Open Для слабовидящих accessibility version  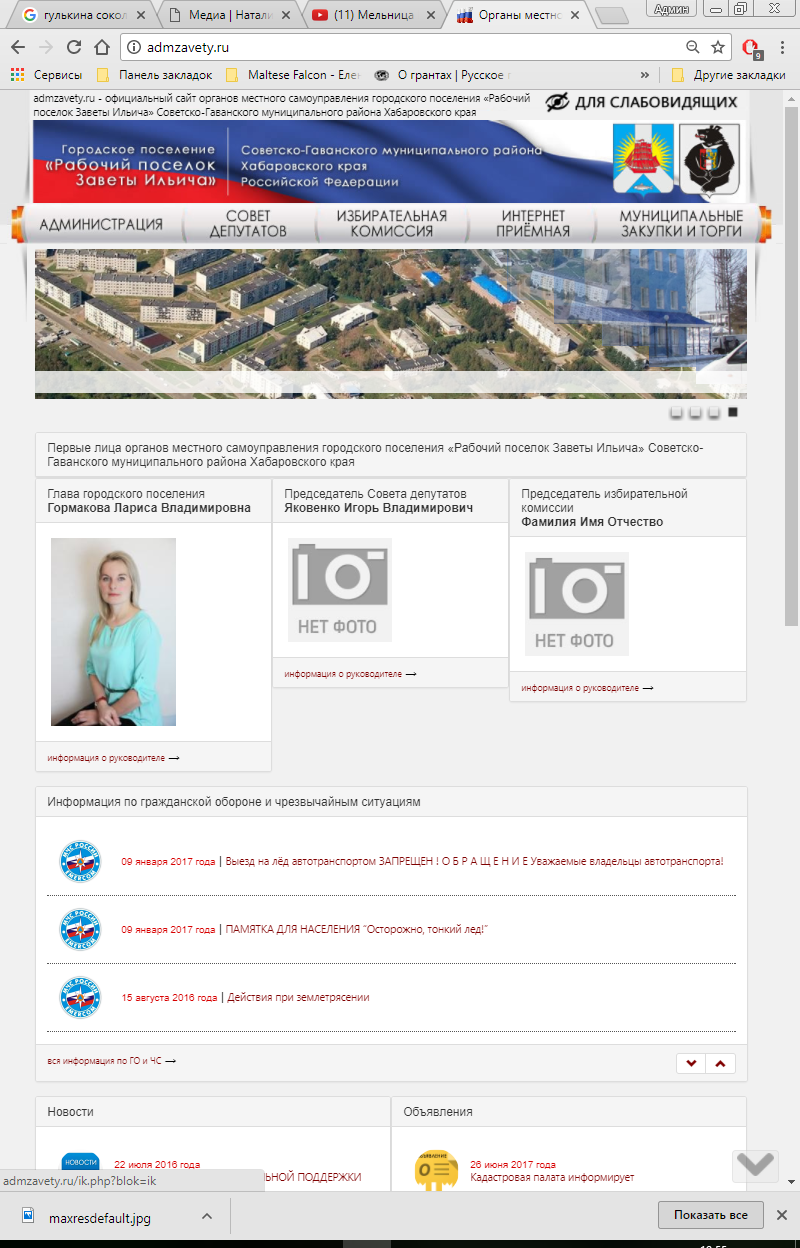641,102
